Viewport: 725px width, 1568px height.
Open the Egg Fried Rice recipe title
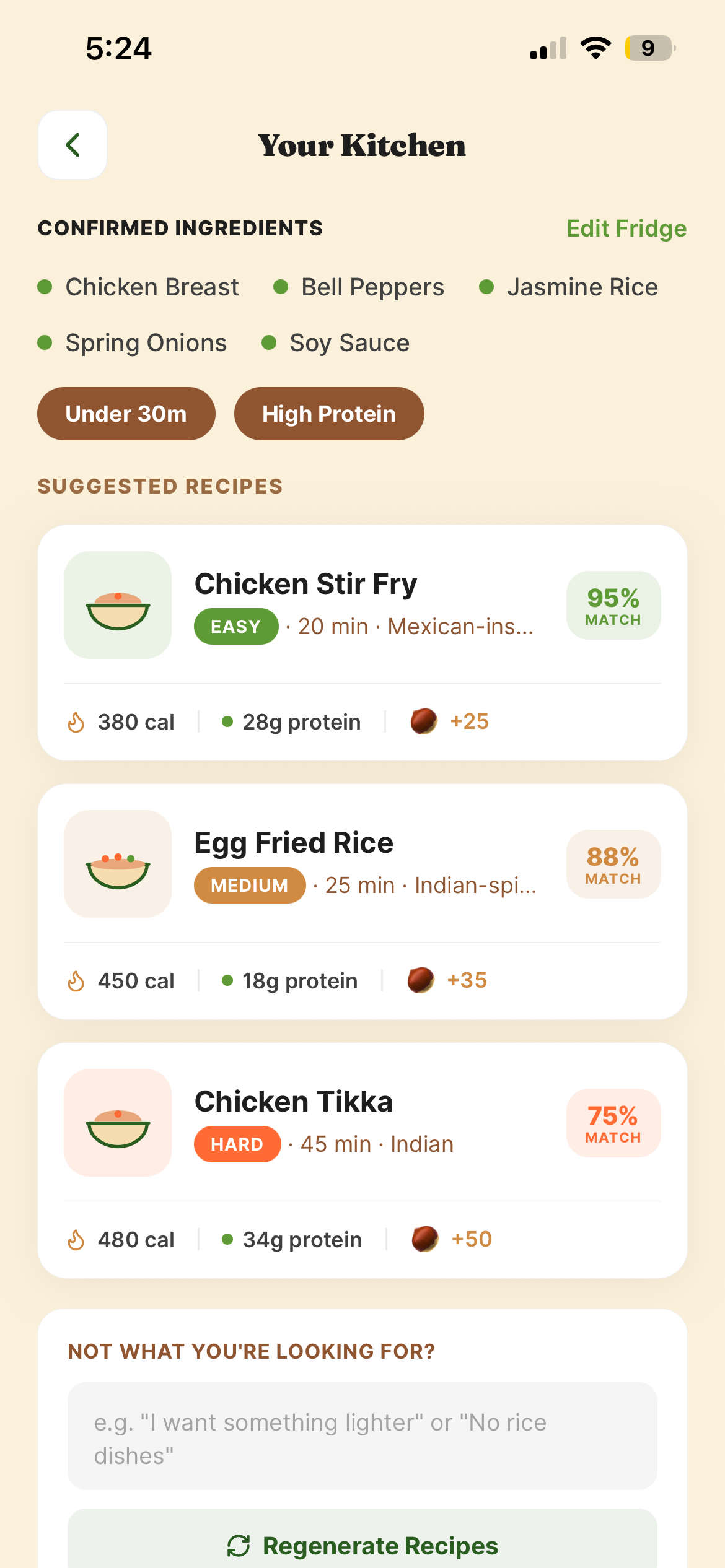point(294,843)
